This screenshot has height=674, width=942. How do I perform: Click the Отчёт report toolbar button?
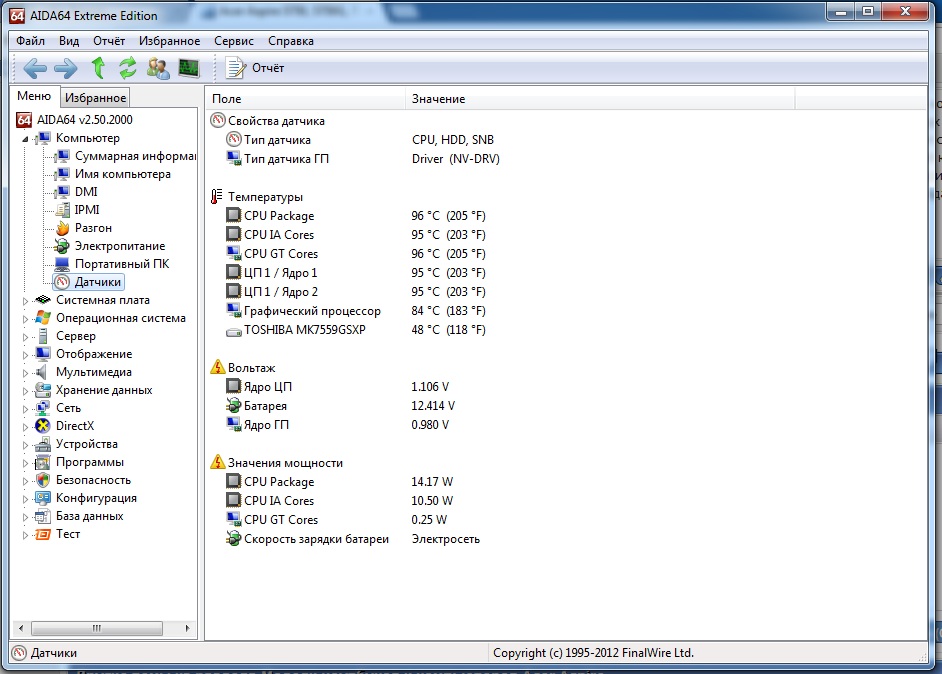tap(255, 68)
